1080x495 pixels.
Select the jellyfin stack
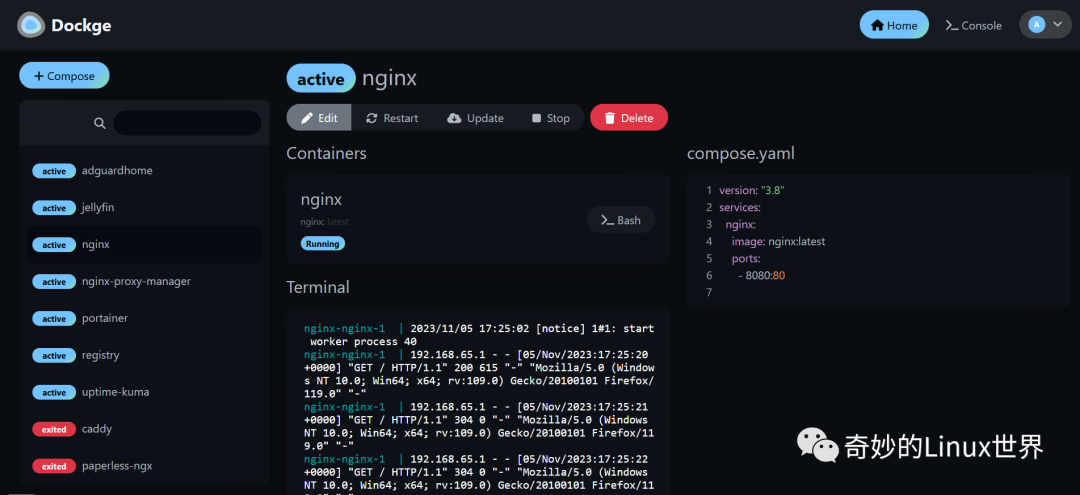(x=144, y=208)
